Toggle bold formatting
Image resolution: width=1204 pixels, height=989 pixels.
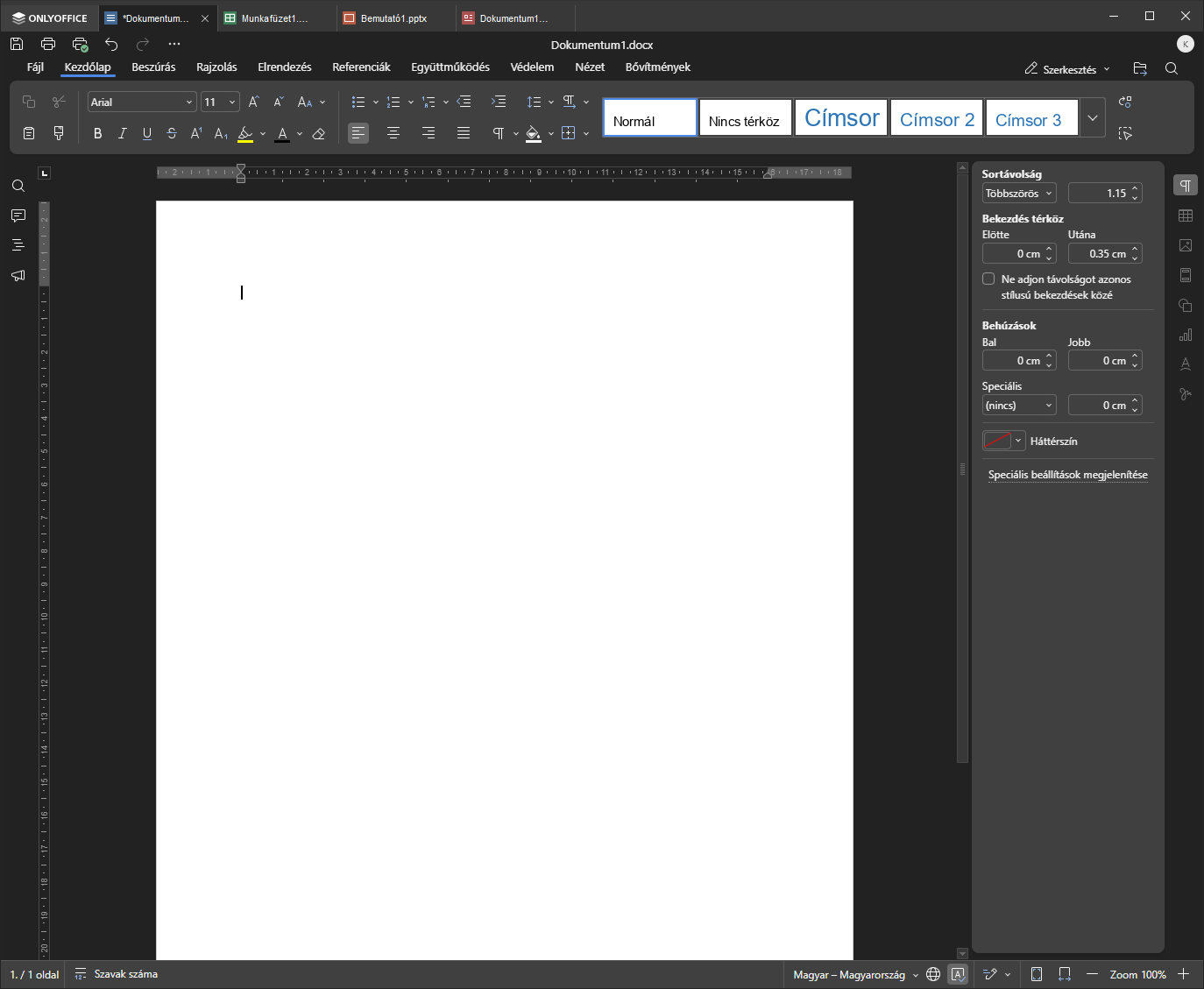[98, 133]
